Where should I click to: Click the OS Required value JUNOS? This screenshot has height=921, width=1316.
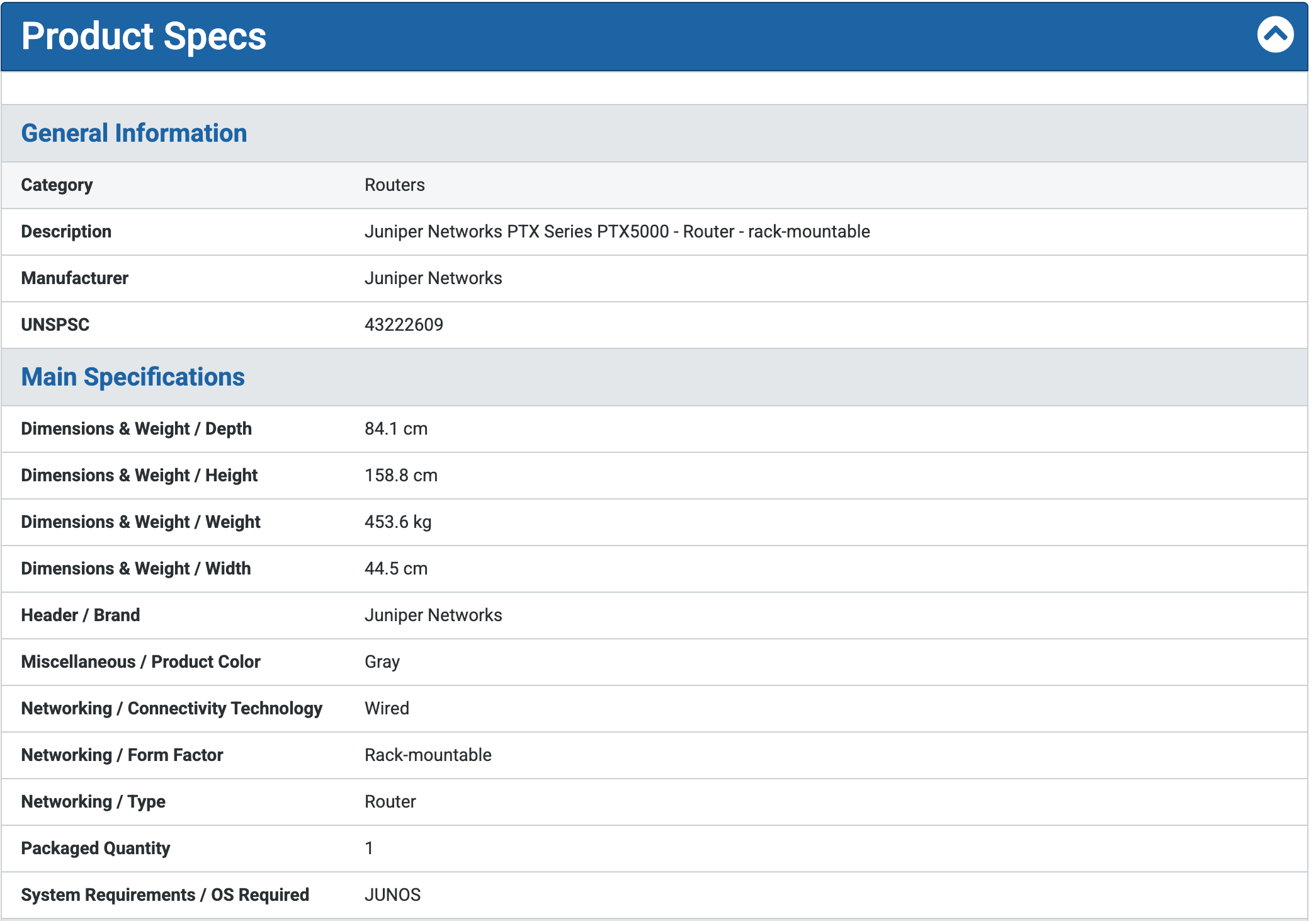(x=392, y=895)
